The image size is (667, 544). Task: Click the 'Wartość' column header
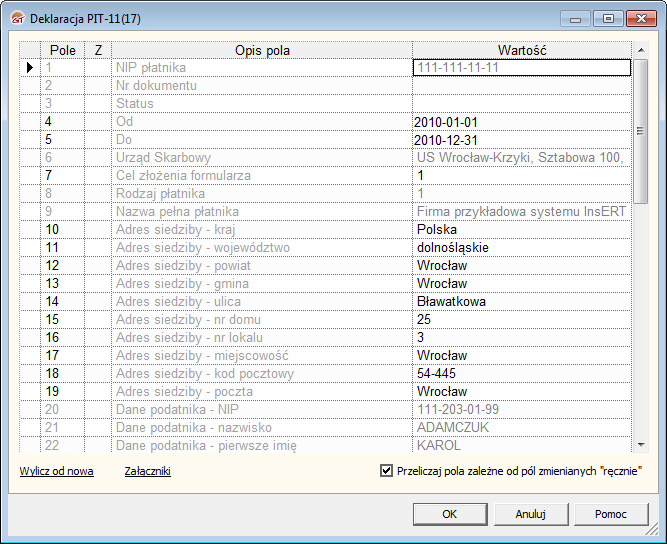[x=521, y=50]
